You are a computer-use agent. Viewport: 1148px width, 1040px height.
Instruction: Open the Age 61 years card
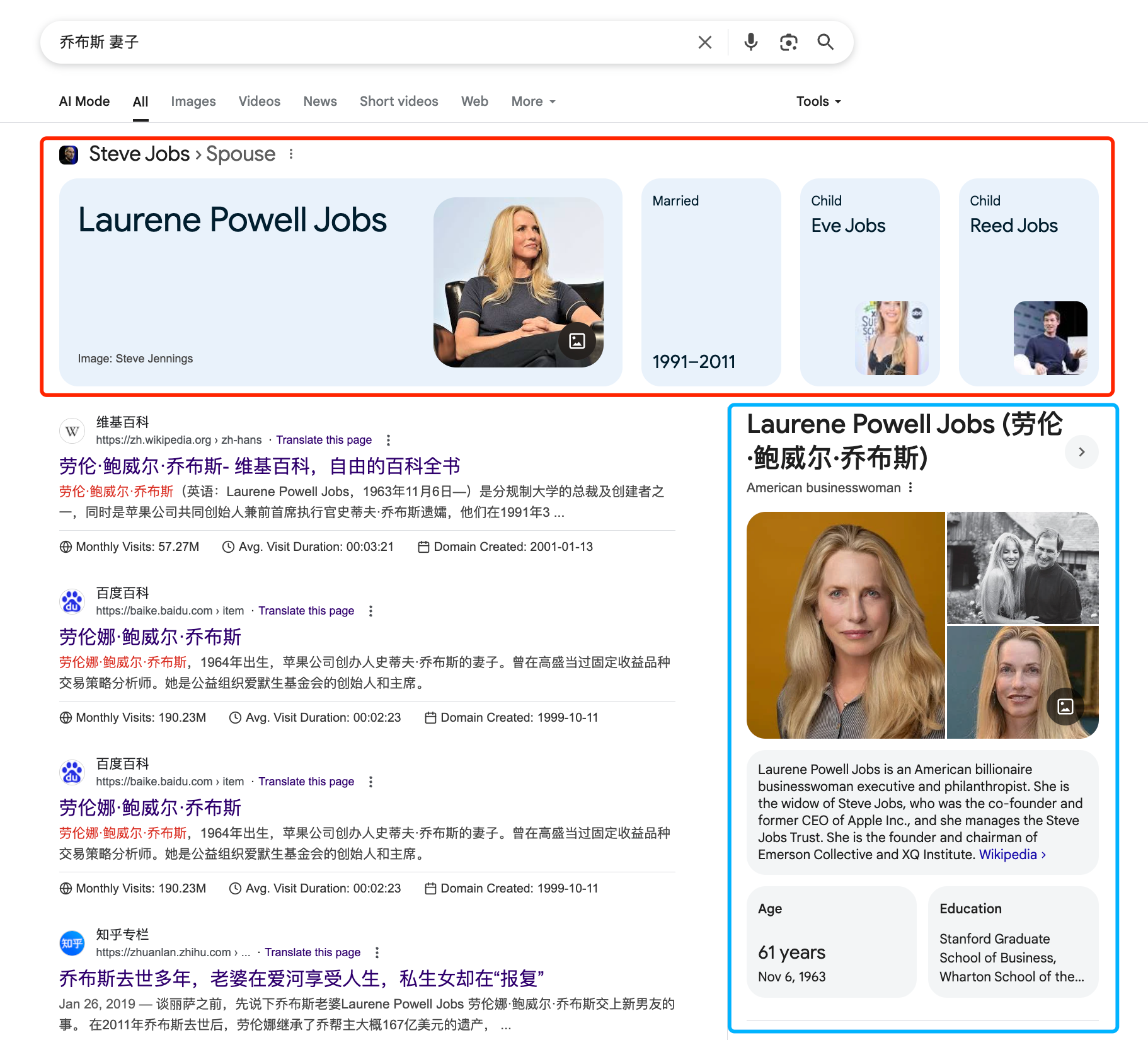(x=832, y=942)
